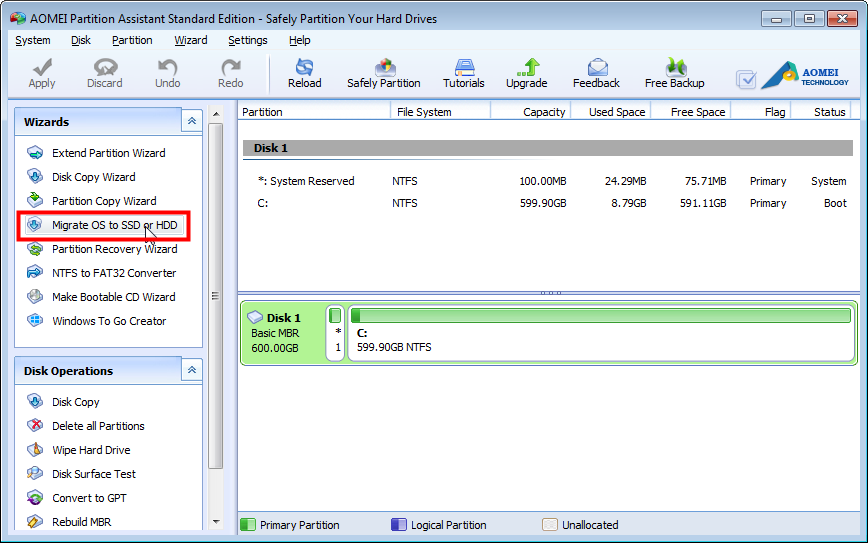868x543 pixels.
Task: Open Windows To Go Creator link
Action: click(109, 321)
